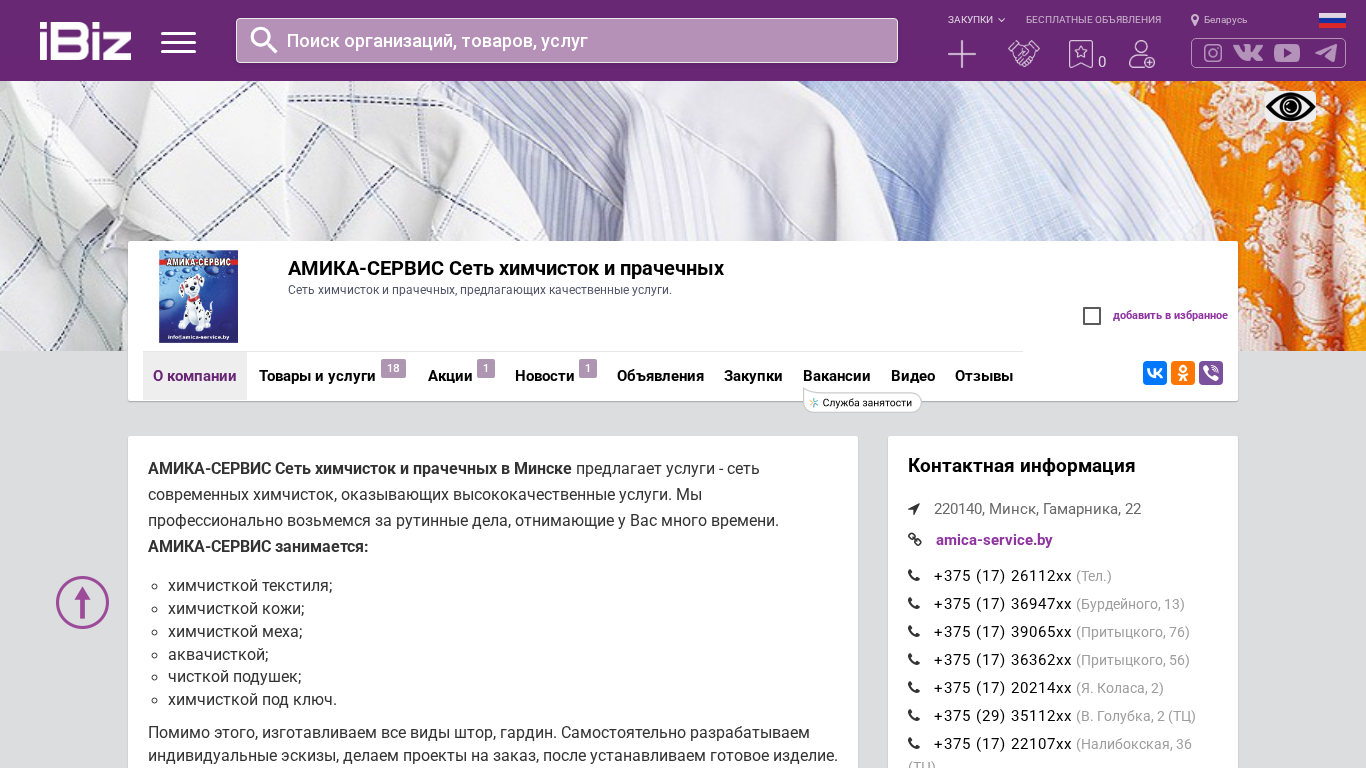Viewport: 1366px width, 768px height.
Task: Toggle the accessibility eye icon
Action: [x=1291, y=107]
